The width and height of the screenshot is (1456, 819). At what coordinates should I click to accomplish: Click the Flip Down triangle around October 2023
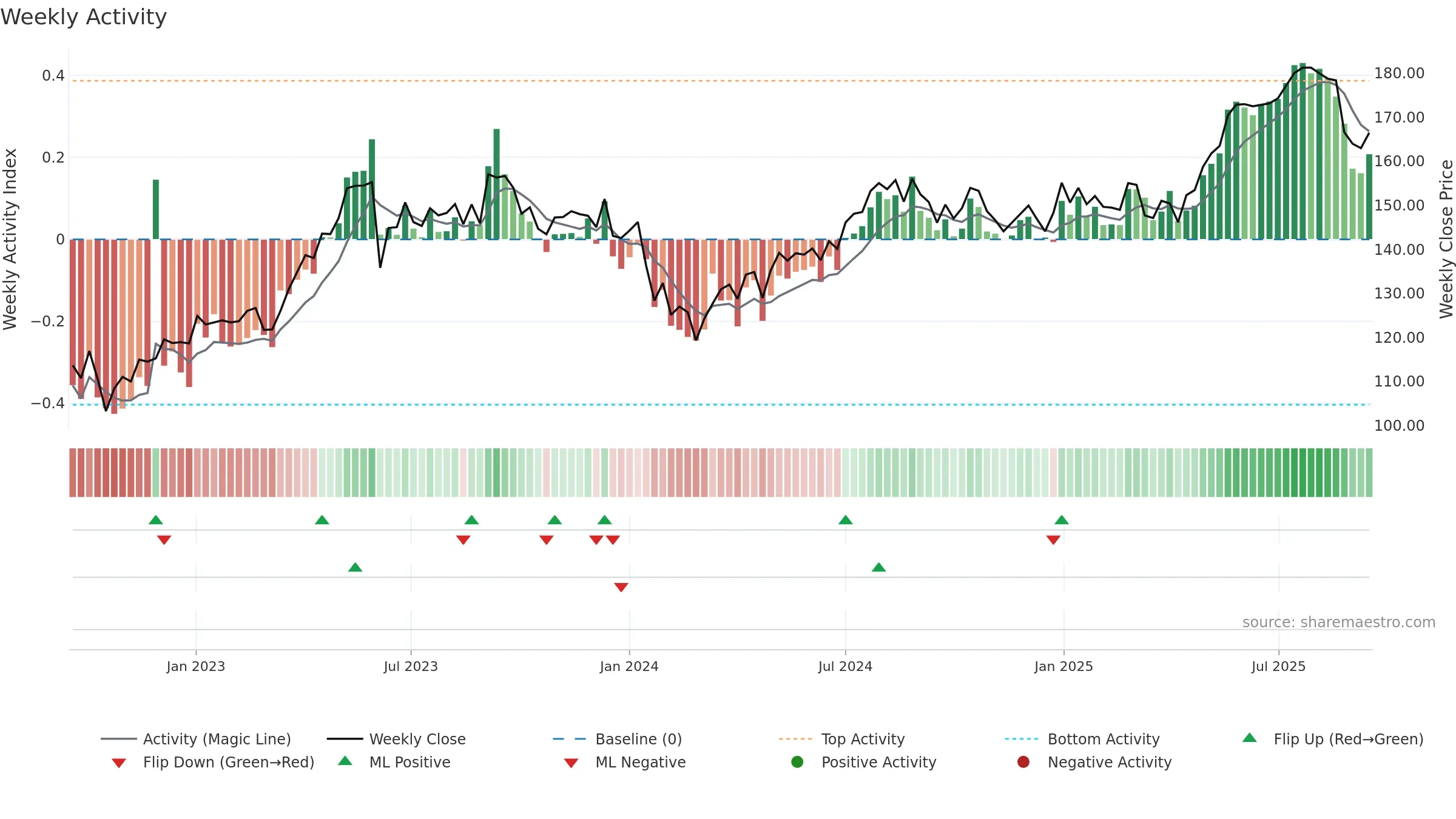[x=547, y=540]
